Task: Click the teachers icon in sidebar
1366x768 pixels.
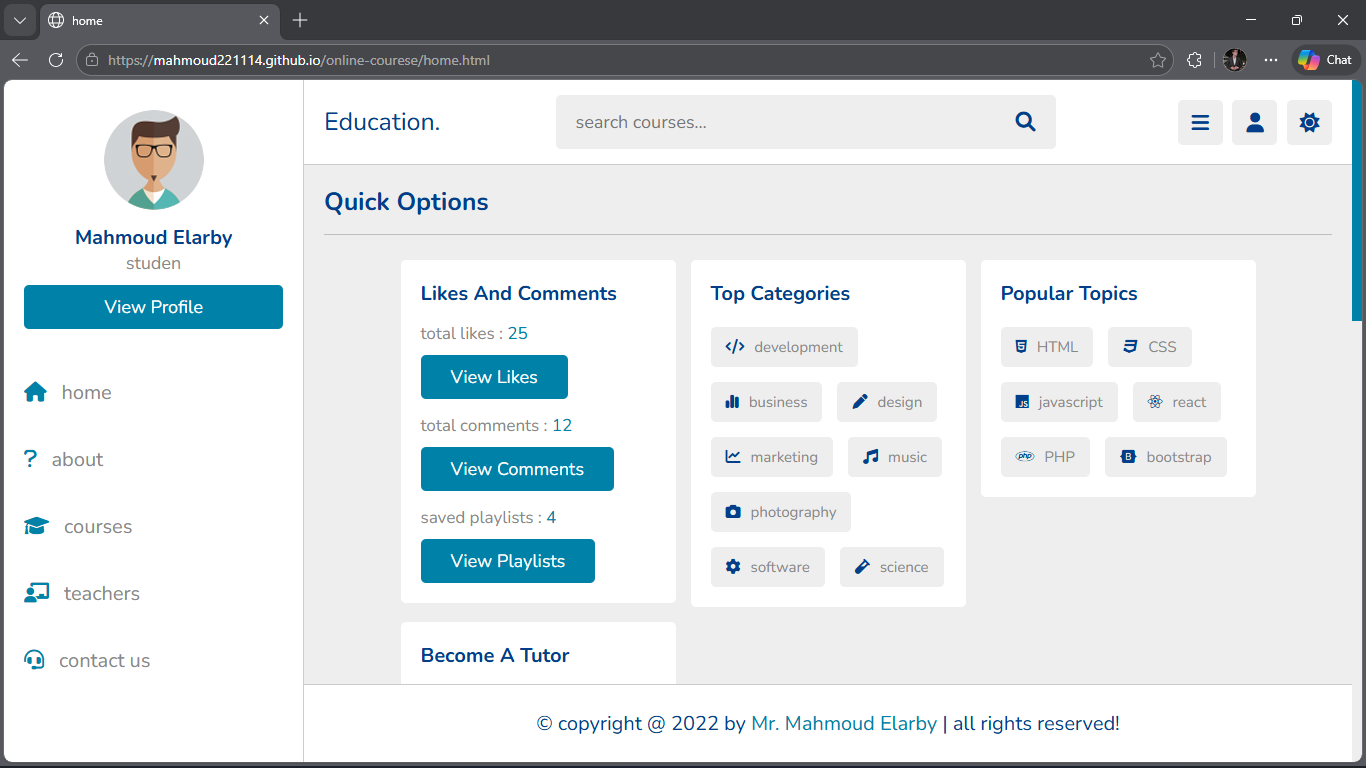Action: tap(35, 592)
